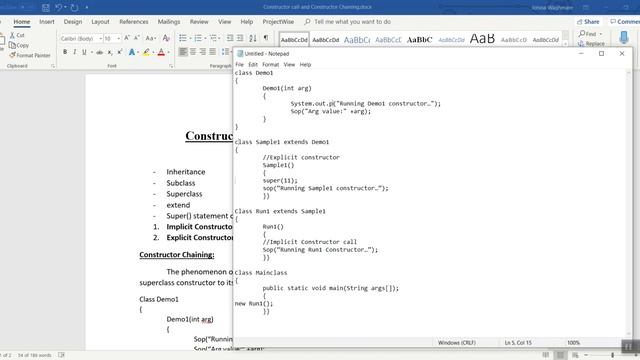The height and width of the screenshot is (360, 640).
Task: Cut the selected text in Word
Action: point(17,35)
